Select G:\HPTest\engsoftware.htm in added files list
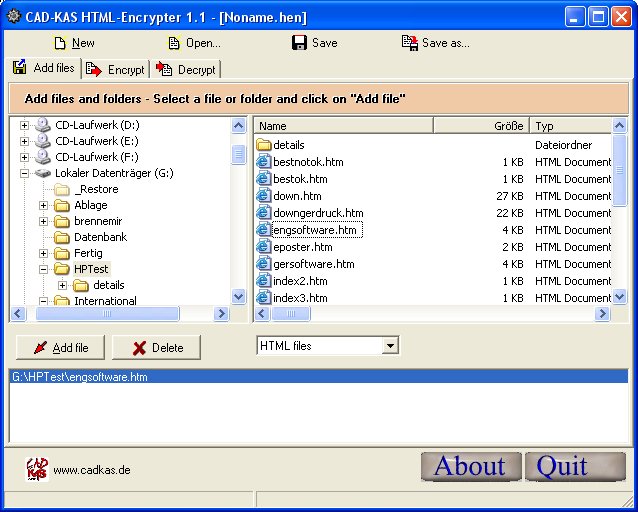This screenshot has height=512, width=638. 80,377
